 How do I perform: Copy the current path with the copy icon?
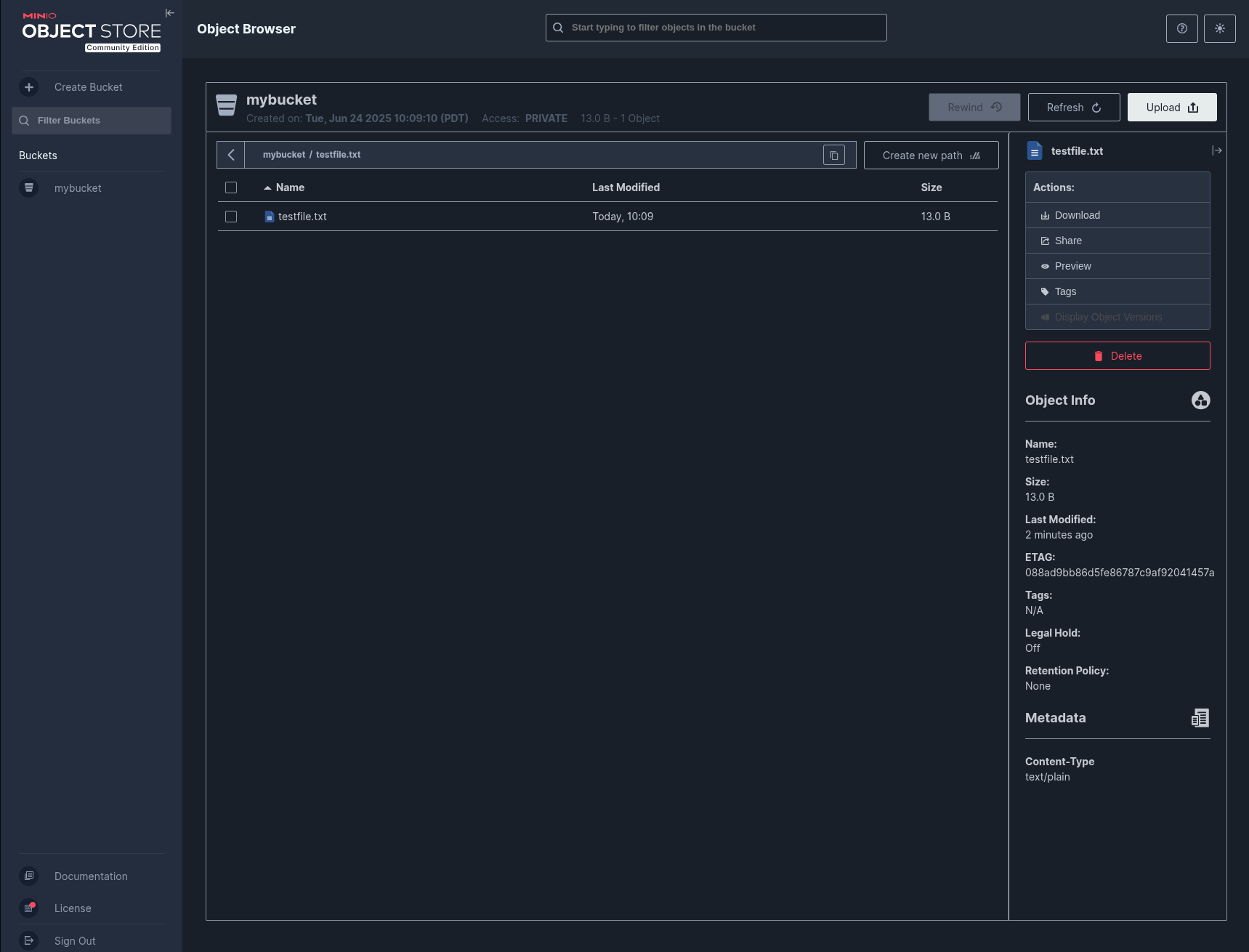[x=834, y=155]
